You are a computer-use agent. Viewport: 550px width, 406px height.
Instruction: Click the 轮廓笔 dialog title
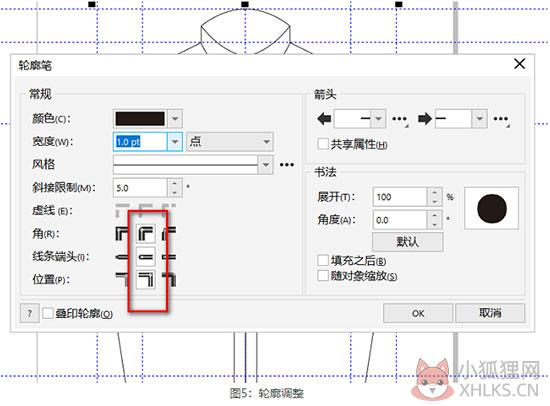tap(35, 65)
